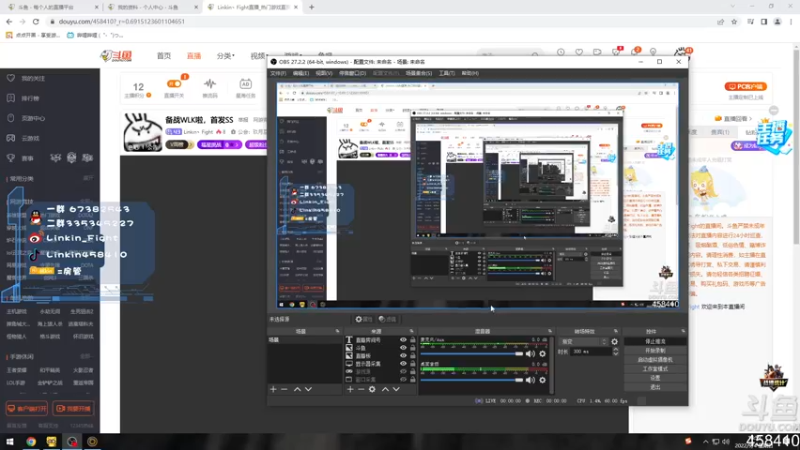Toggle eye icon for 斗鱼 image source
The width and height of the screenshot is (800, 450).
(x=403, y=347)
